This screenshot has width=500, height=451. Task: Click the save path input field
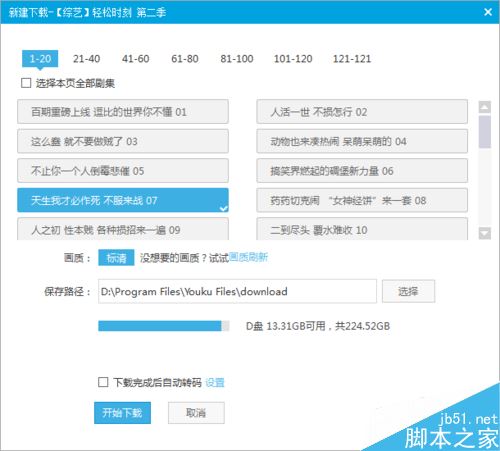point(237,291)
